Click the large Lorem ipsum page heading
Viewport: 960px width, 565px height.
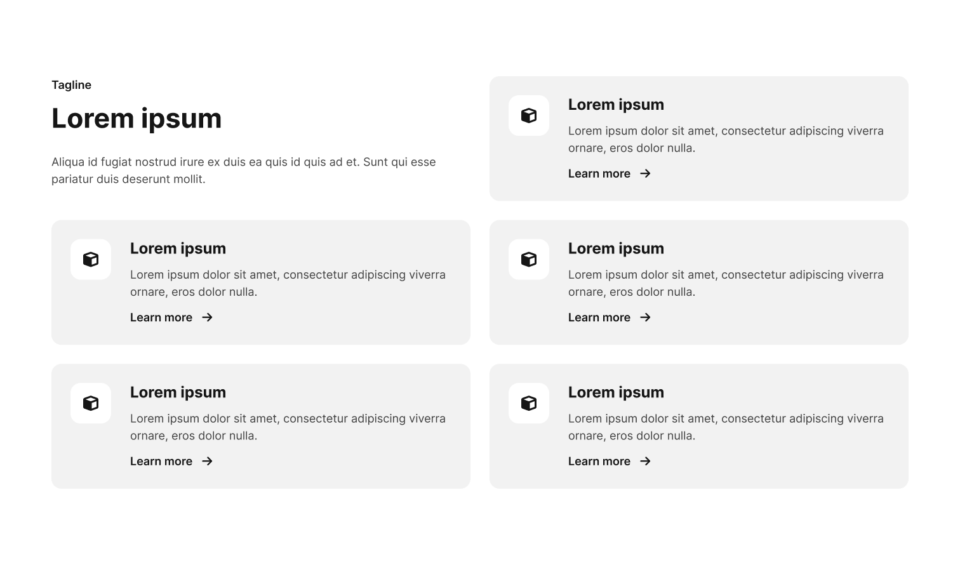(137, 119)
